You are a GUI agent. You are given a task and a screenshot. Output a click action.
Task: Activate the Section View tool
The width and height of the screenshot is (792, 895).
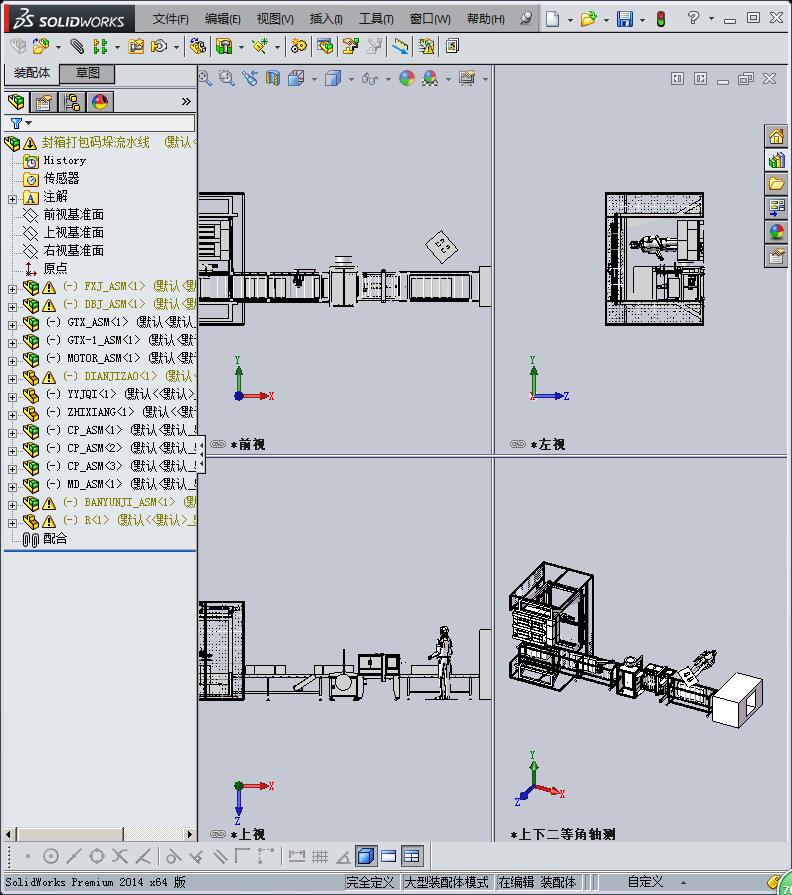point(273,78)
